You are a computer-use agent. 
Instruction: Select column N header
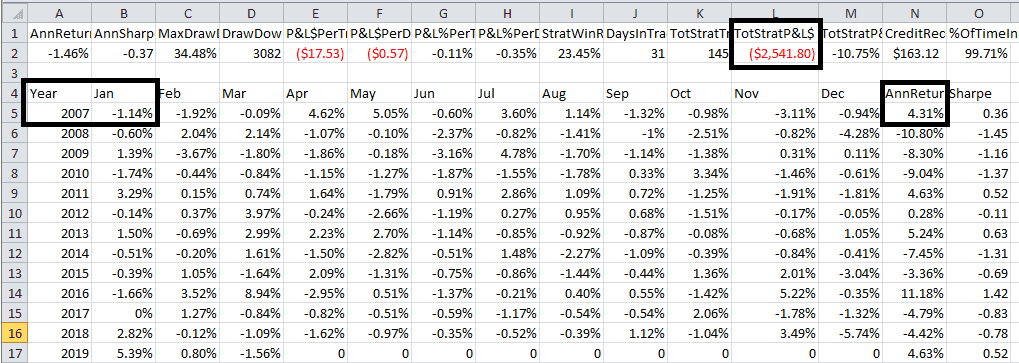(x=914, y=12)
